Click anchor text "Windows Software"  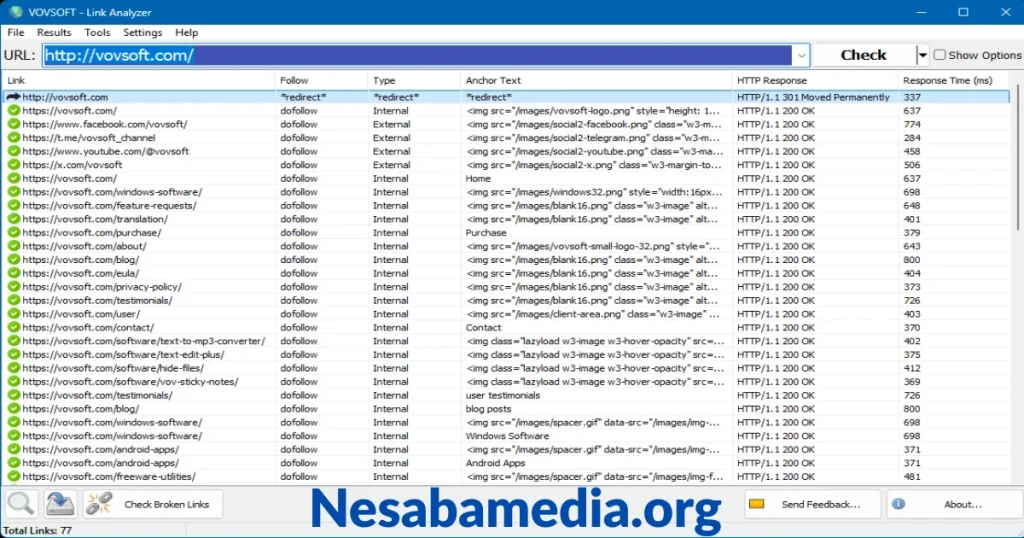pyautogui.click(x=507, y=436)
